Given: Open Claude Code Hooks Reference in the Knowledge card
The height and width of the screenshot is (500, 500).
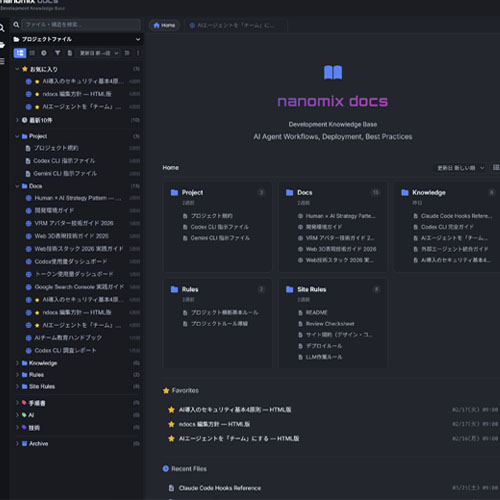Looking at the screenshot, I should [456, 216].
